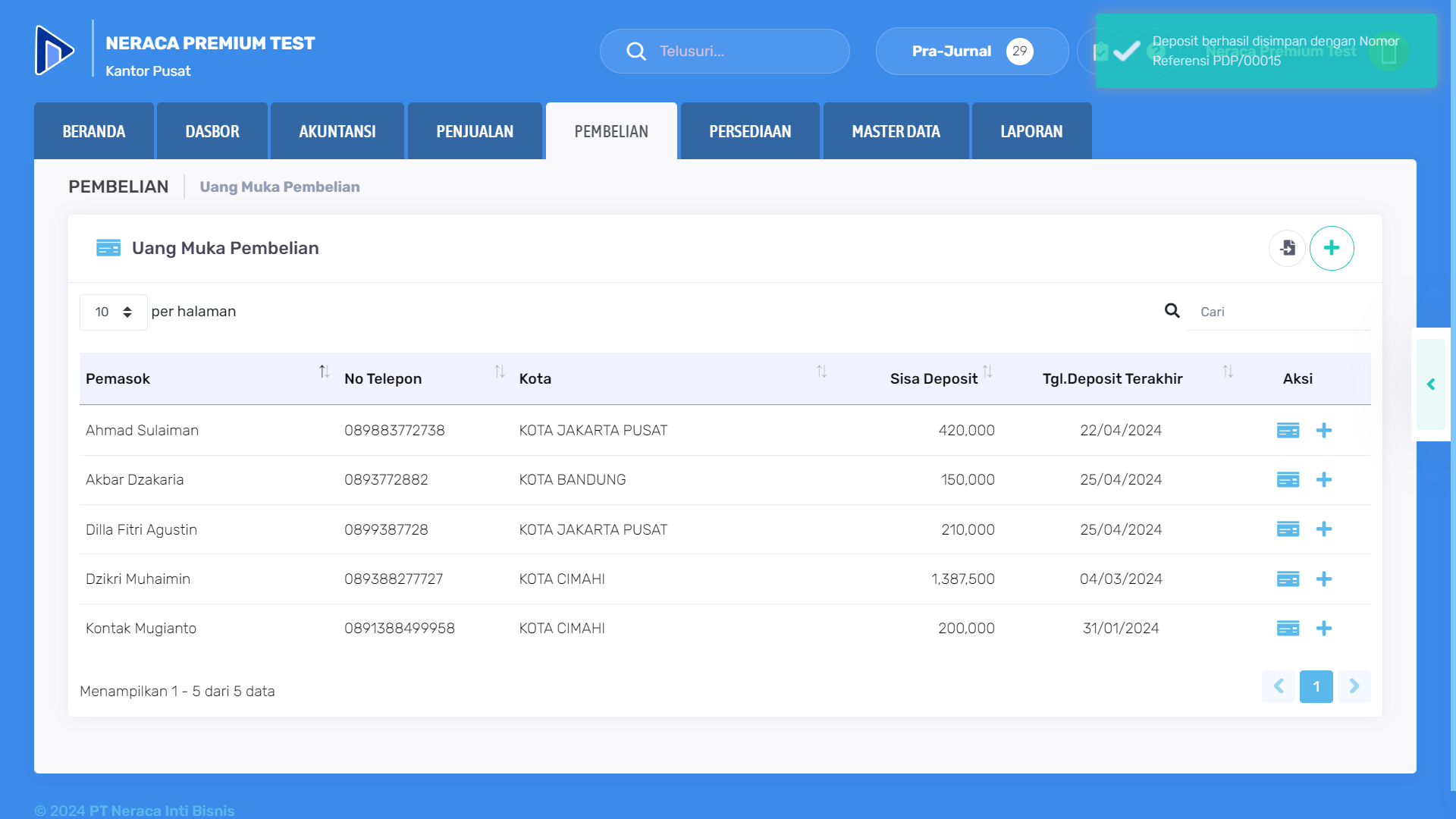Expand the right side panel chevron

[x=1431, y=384]
